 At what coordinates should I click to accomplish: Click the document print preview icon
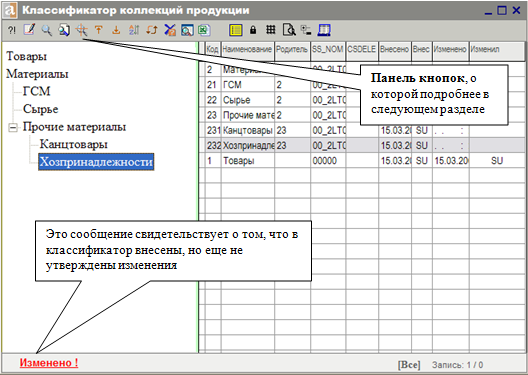point(289,30)
